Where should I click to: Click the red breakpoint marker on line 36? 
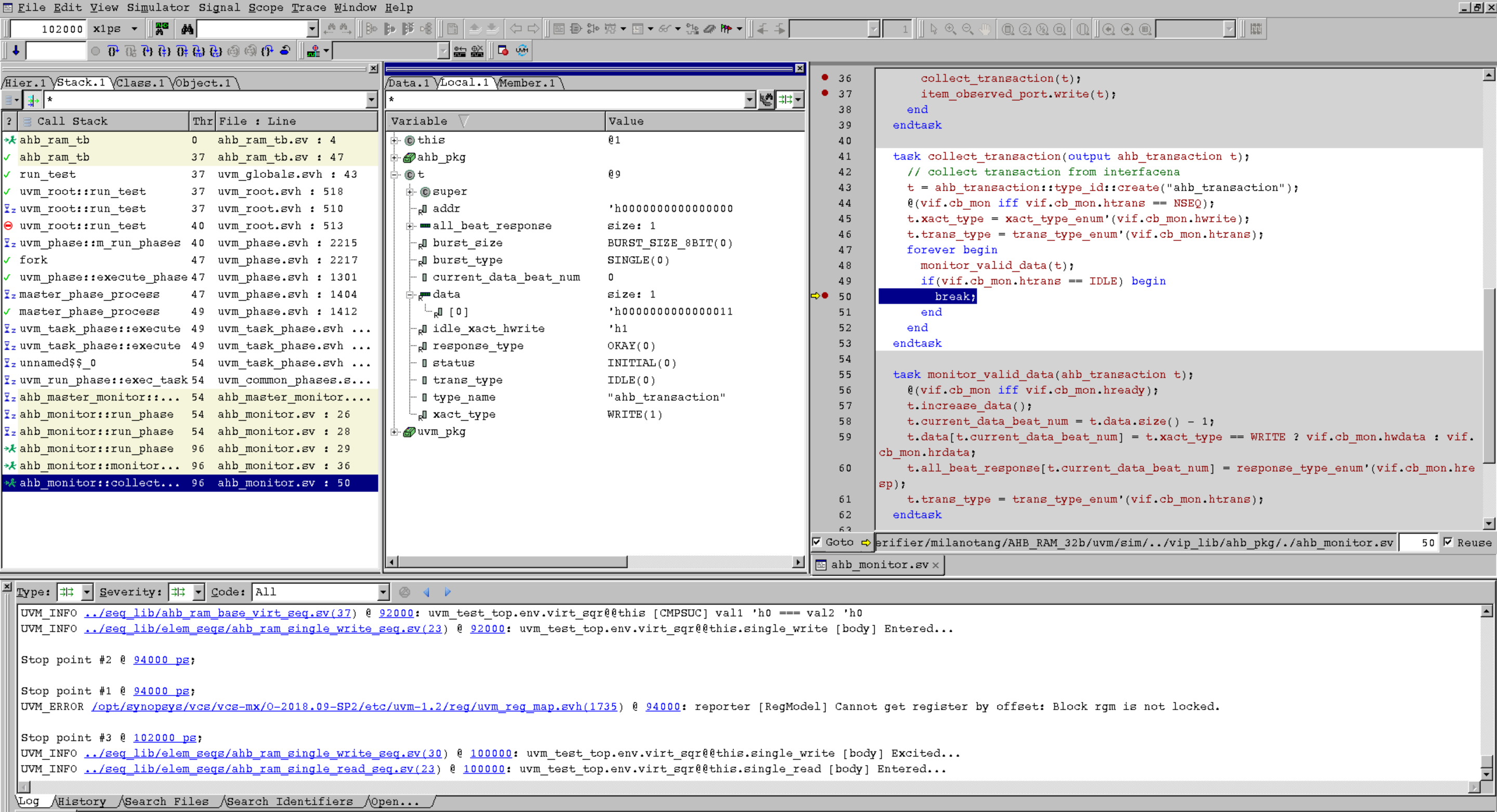[824, 77]
